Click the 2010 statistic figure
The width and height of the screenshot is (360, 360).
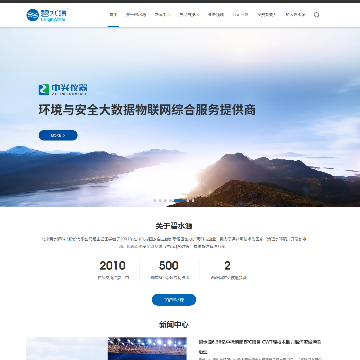pyautogui.click(x=113, y=266)
